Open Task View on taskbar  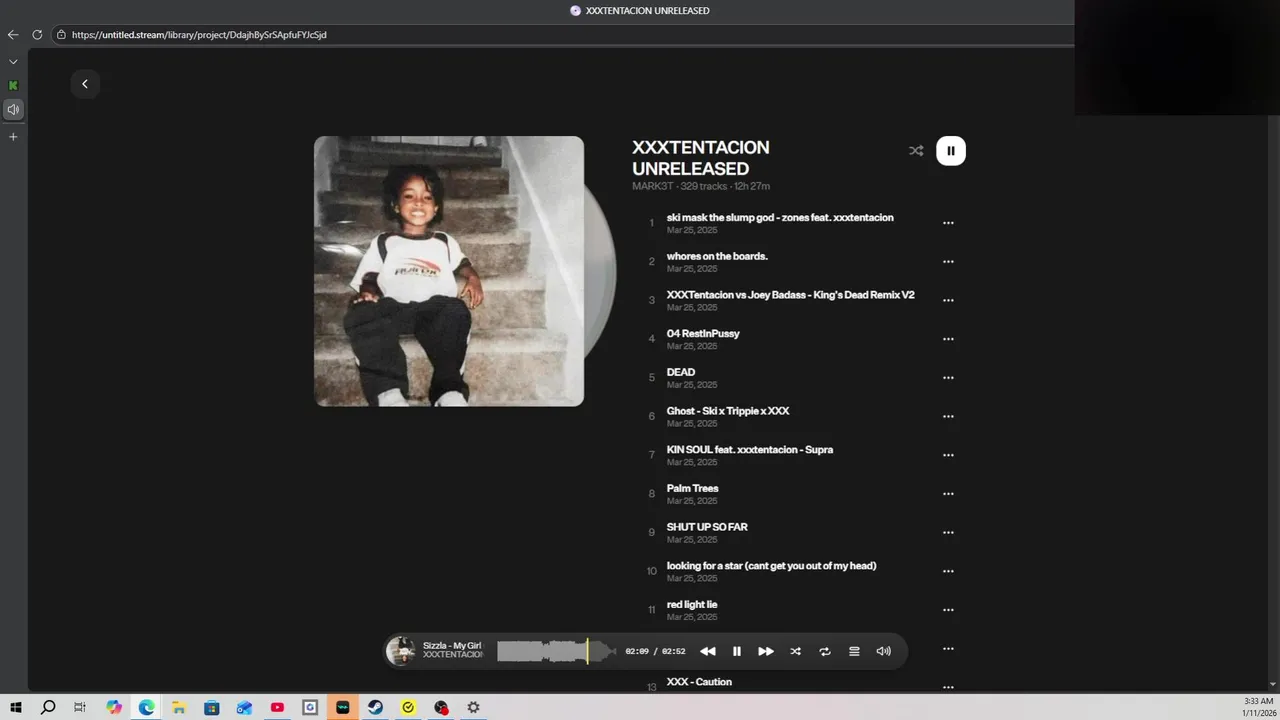click(x=80, y=707)
